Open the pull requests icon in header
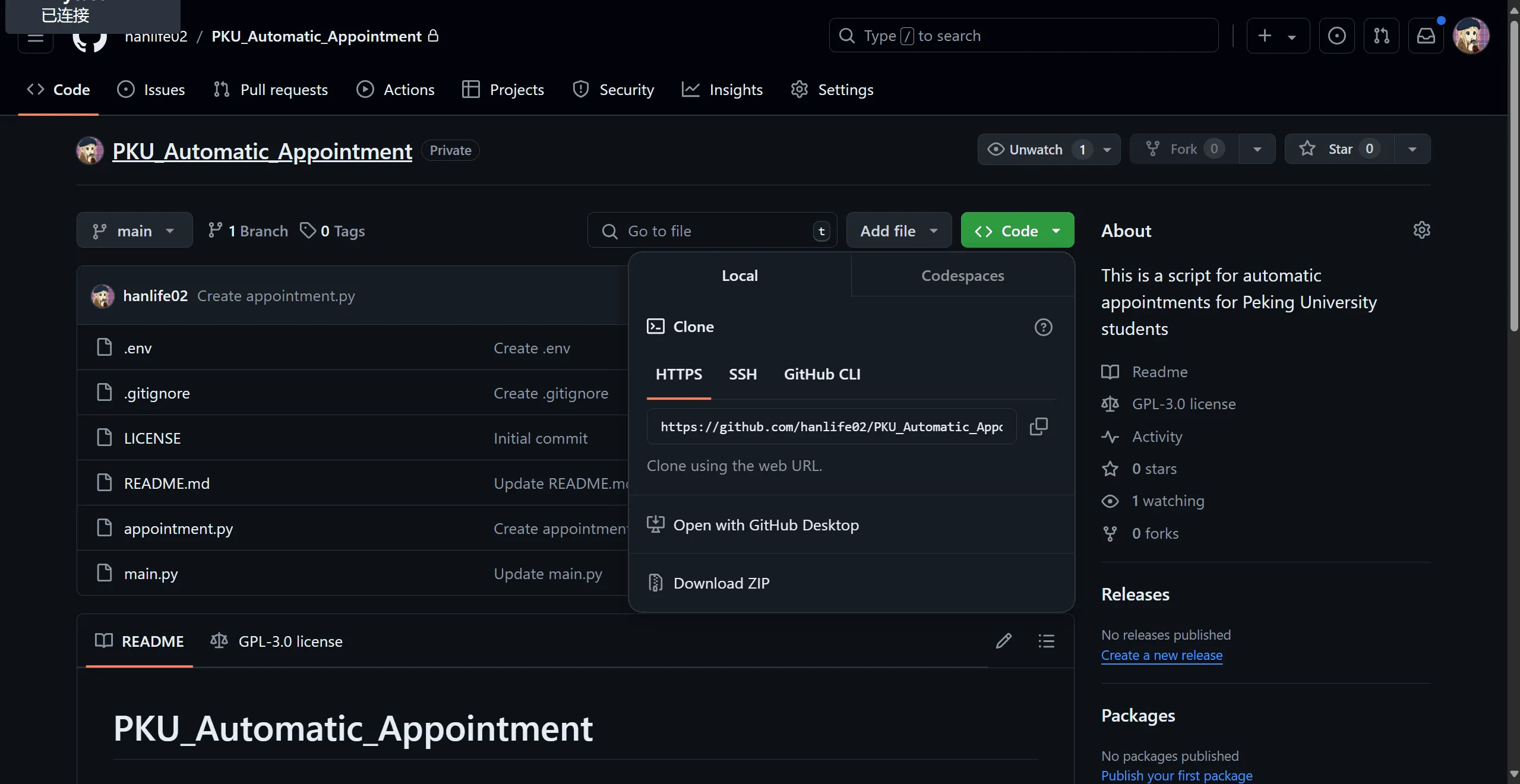This screenshot has width=1520, height=784. pyautogui.click(x=1382, y=36)
